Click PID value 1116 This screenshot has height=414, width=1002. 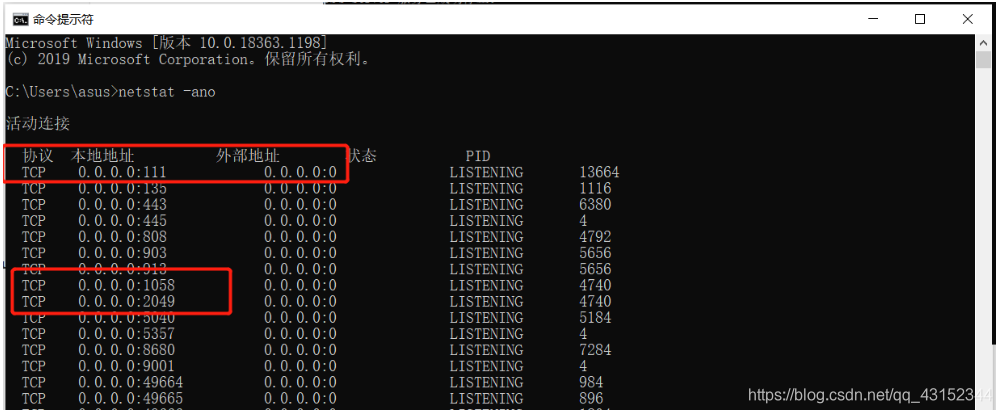596,188
